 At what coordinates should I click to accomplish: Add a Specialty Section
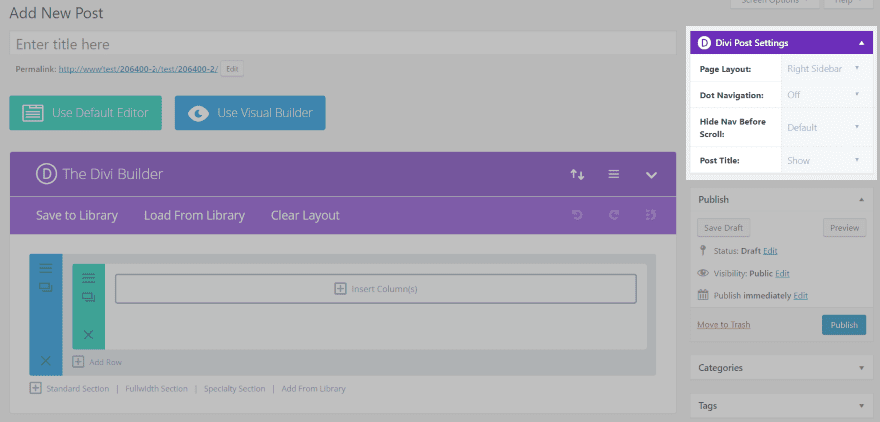click(x=235, y=388)
